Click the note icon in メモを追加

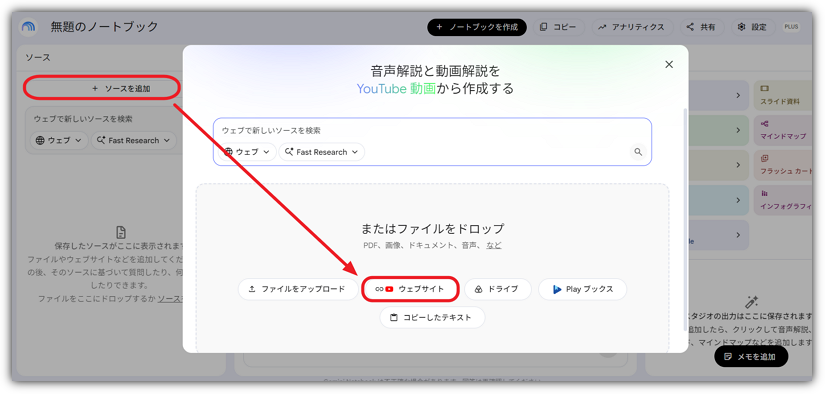pyautogui.click(x=728, y=356)
